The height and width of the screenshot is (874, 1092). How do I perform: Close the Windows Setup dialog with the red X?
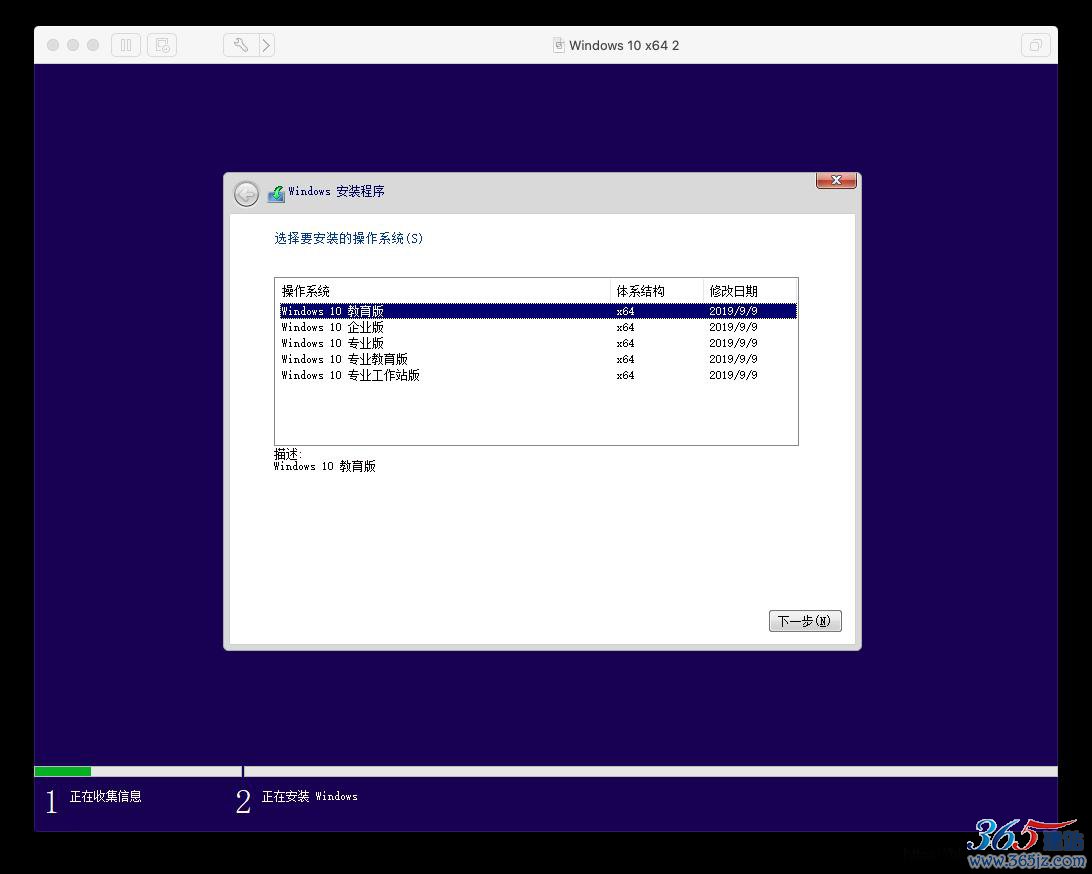click(x=836, y=180)
